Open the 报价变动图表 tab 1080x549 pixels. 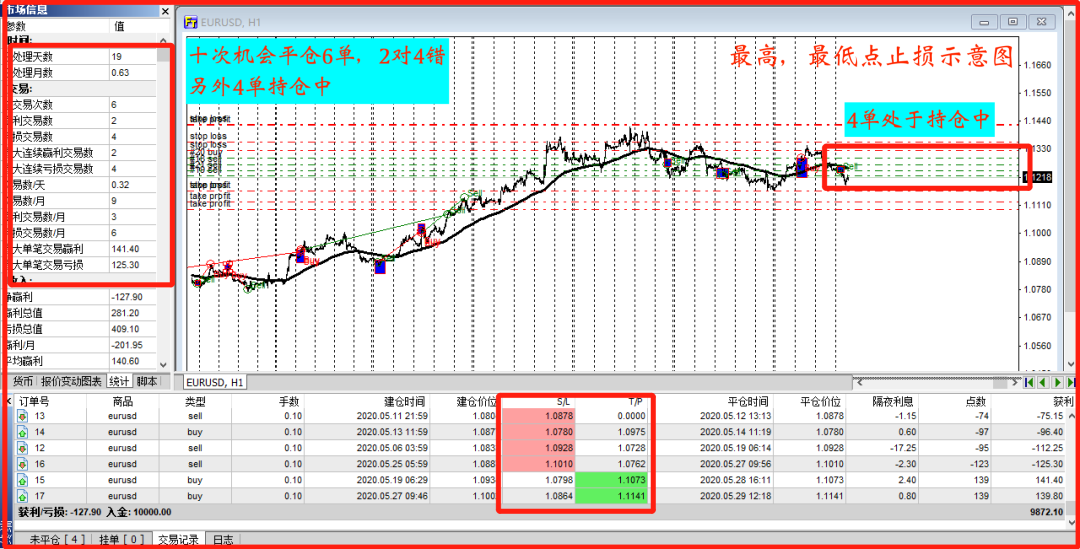pyautogui.click(x=72, y=382)
